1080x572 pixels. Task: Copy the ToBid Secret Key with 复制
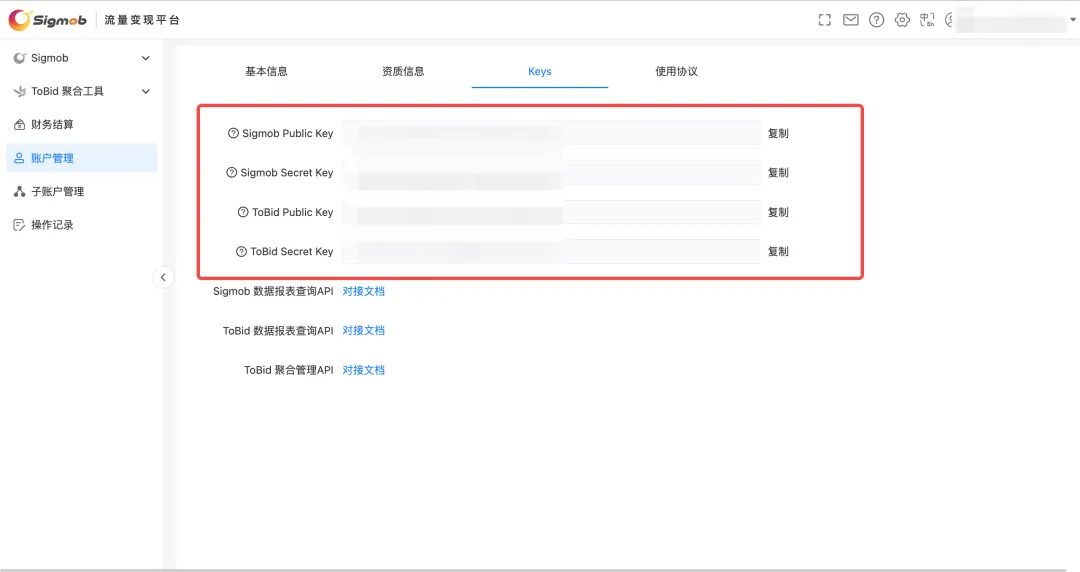(x=778, y=252)
